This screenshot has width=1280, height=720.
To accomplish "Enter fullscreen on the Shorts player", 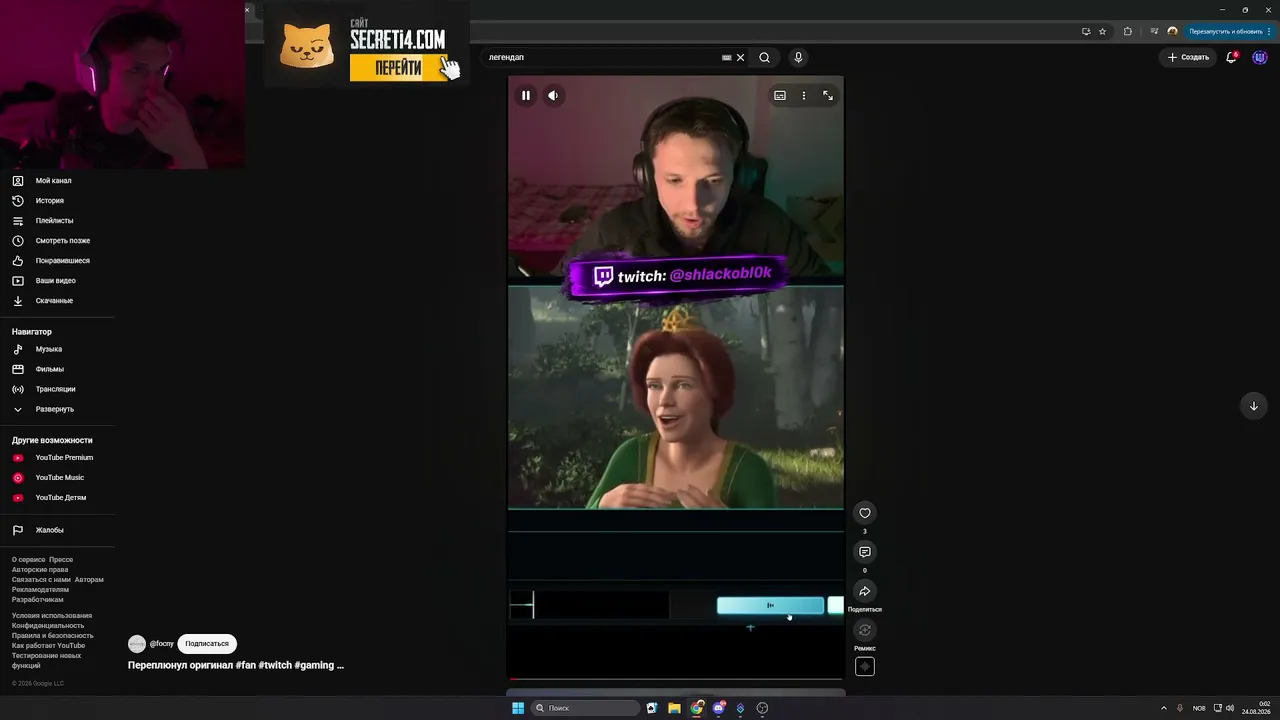I will tap(828, 96).
